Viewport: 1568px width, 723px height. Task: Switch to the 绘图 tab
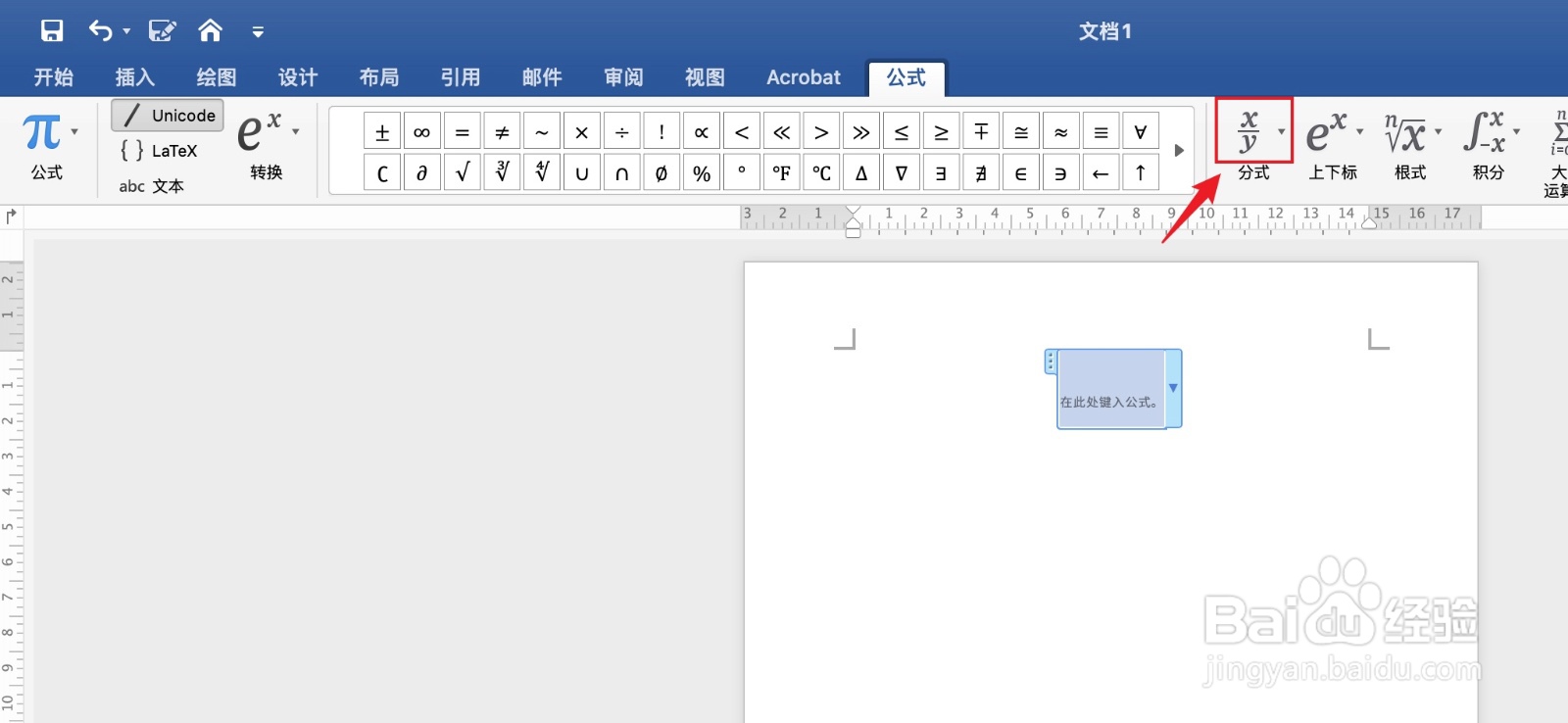pos(217,77)
